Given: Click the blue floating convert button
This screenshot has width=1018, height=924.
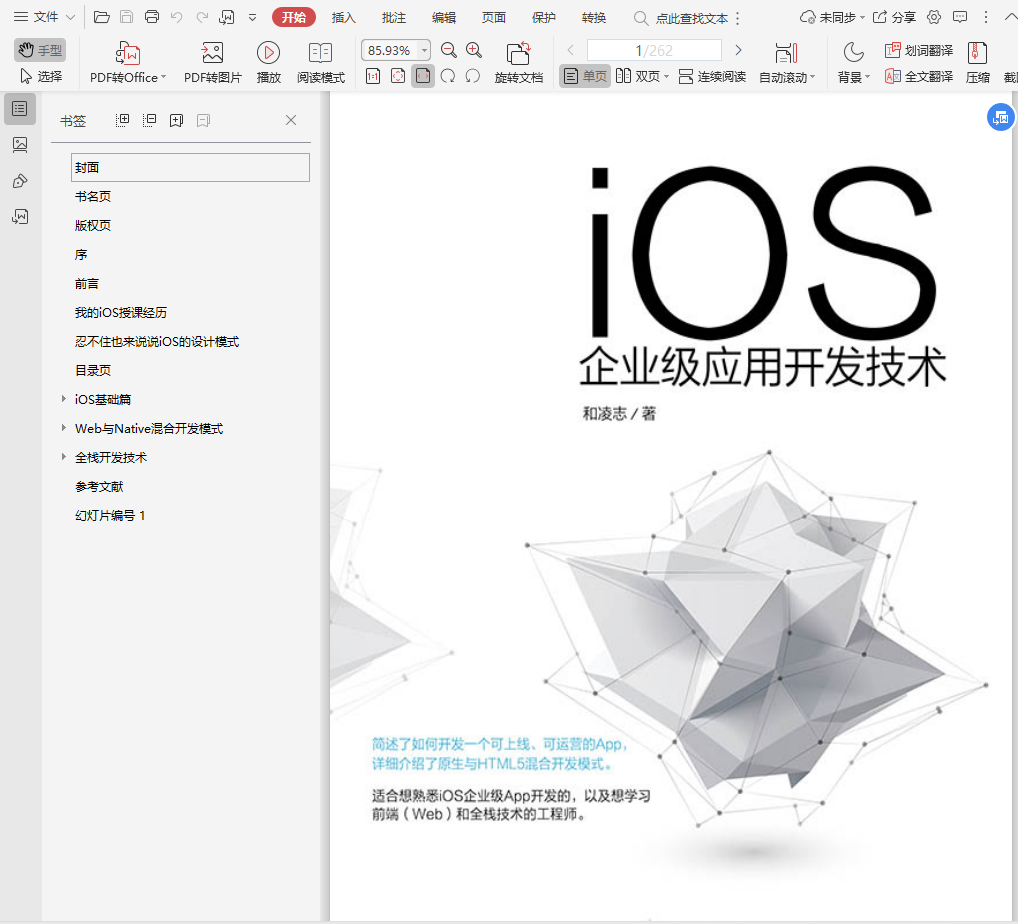Looking at the screenshot, I should pyautogui.click(x=1000, y=118).
